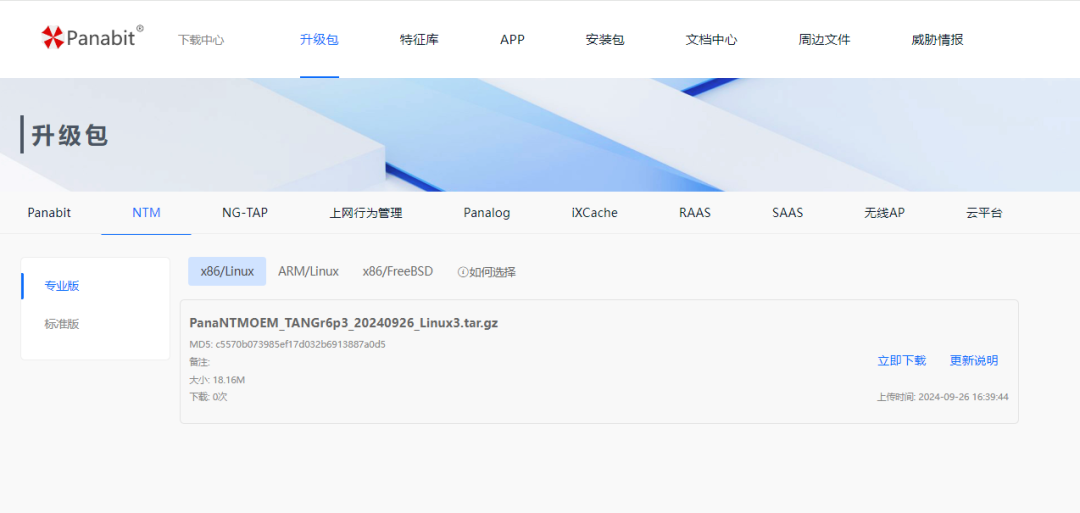Click the info icon beside 如何选择
The height and width of the screenshot is (513, 1080).
(463, 272)
